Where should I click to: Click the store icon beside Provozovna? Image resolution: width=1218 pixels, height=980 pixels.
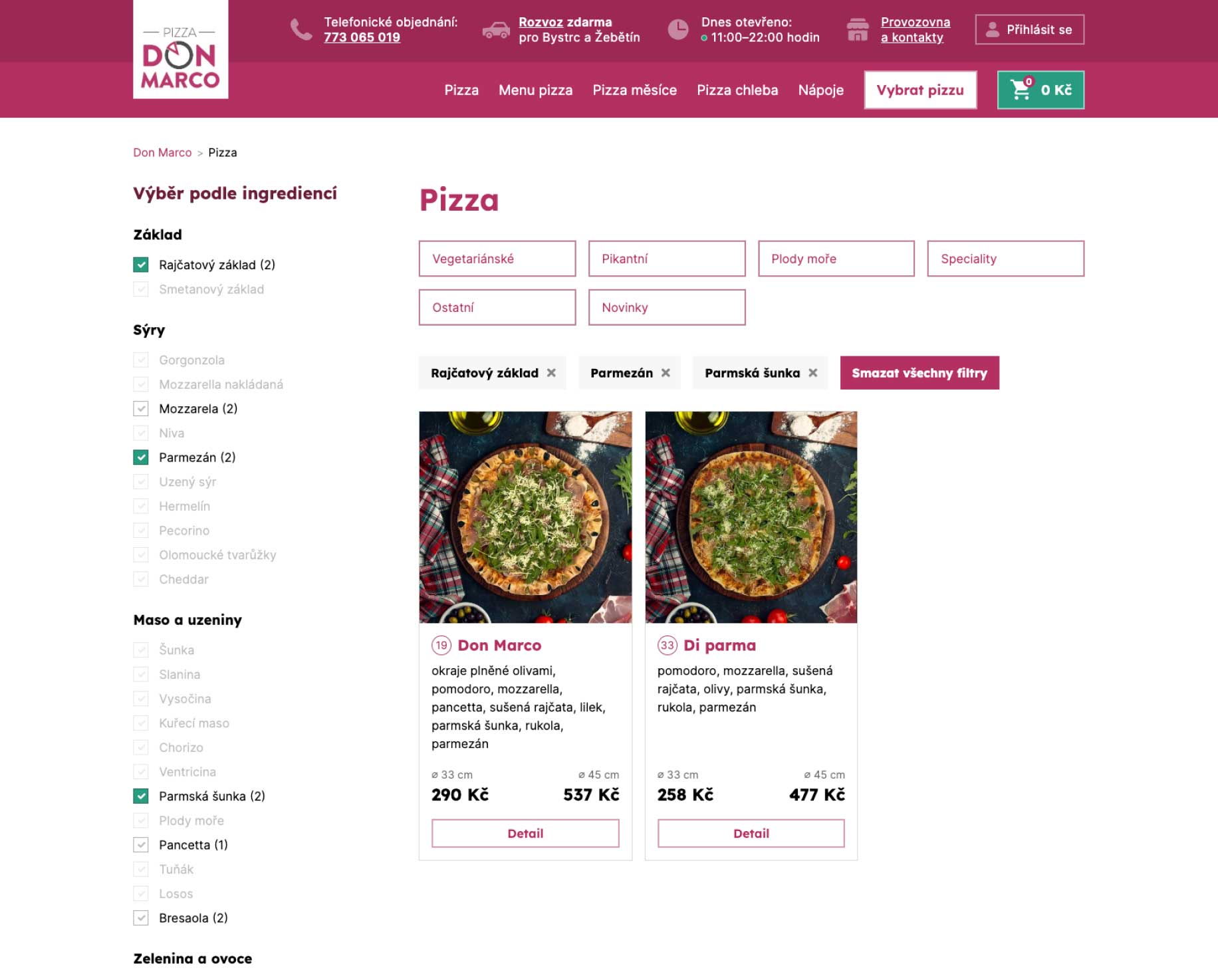(x=858, y=30)
